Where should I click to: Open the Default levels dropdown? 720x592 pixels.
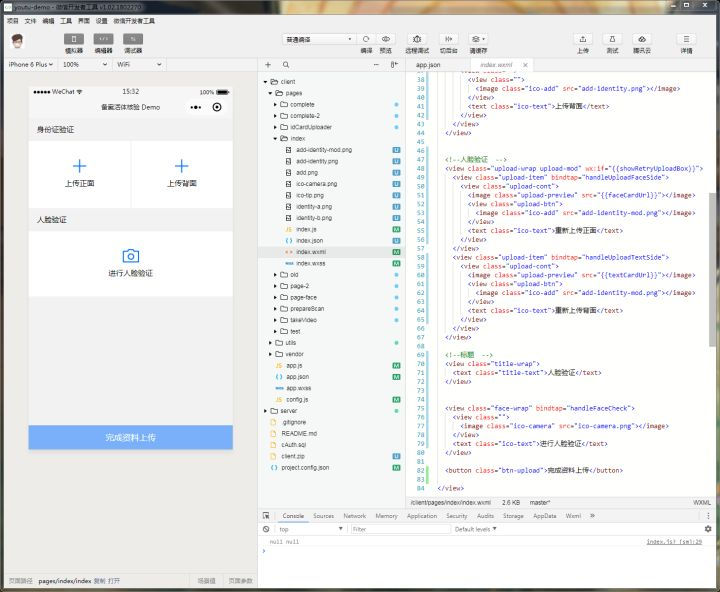click(476, 529)
